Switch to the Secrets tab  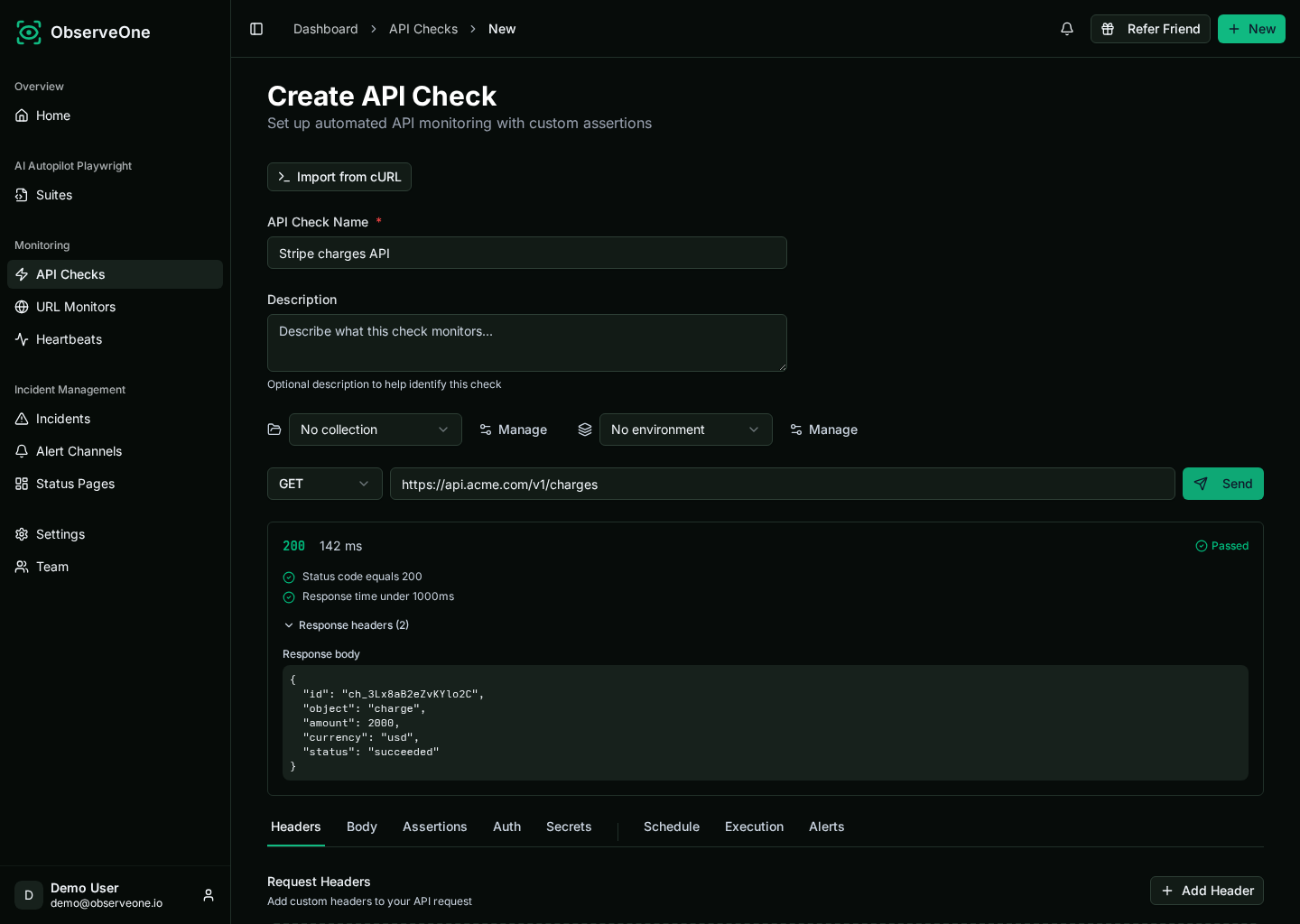pyautogui.click(x=569, y=827)
